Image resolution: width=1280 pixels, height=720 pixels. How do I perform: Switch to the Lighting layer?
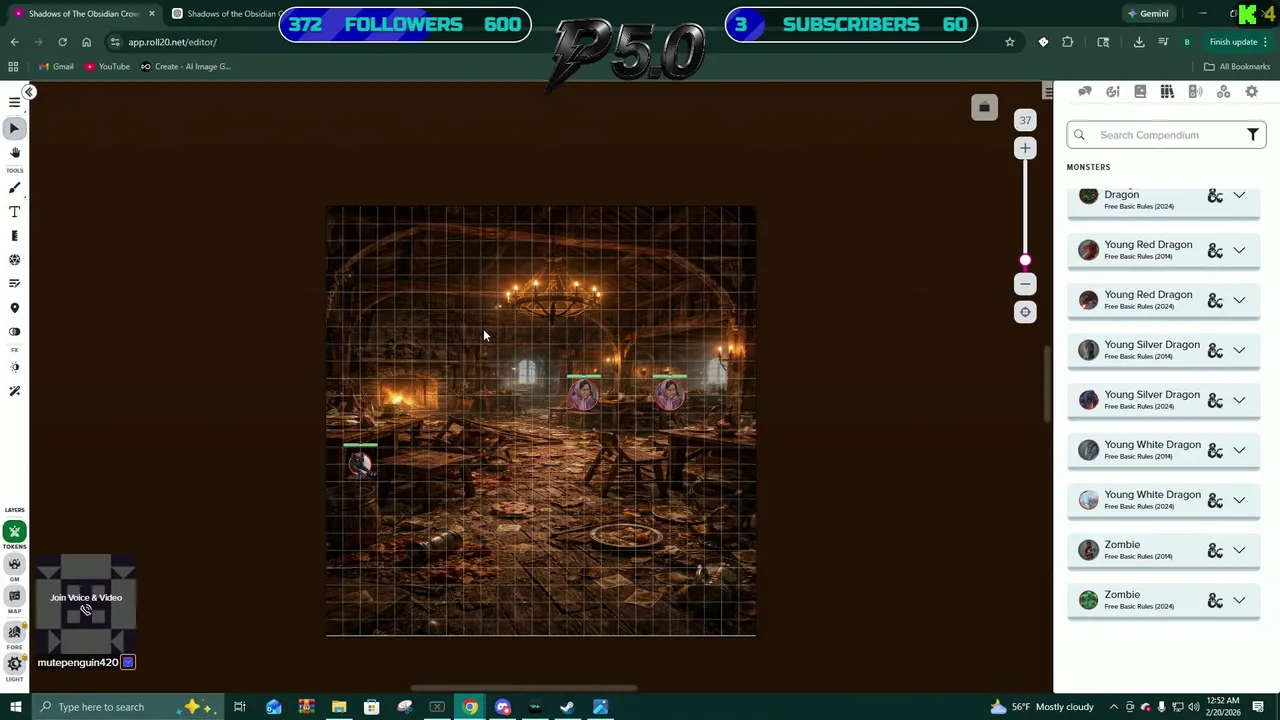click(x=14, y=664)
